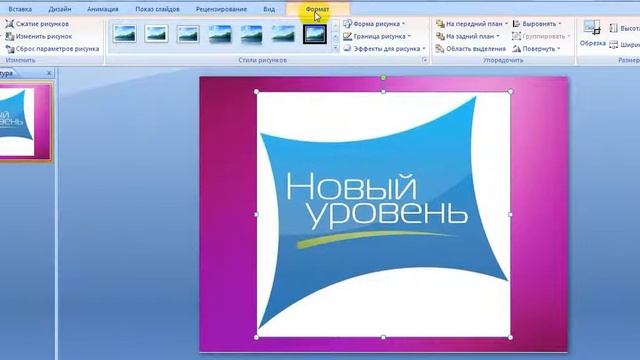Click the На задний план icon
This screenshot has width=640, height=360.
click(440, 36)
